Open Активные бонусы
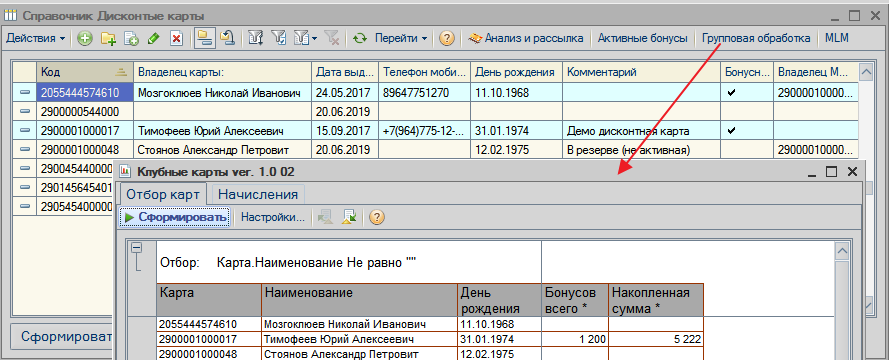The image size is (889, 360). pos(642,39)
